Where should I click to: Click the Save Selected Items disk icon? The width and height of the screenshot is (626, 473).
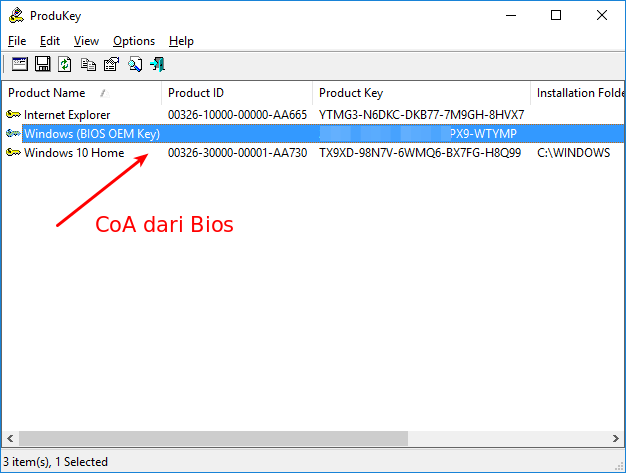tap(42, 64)
